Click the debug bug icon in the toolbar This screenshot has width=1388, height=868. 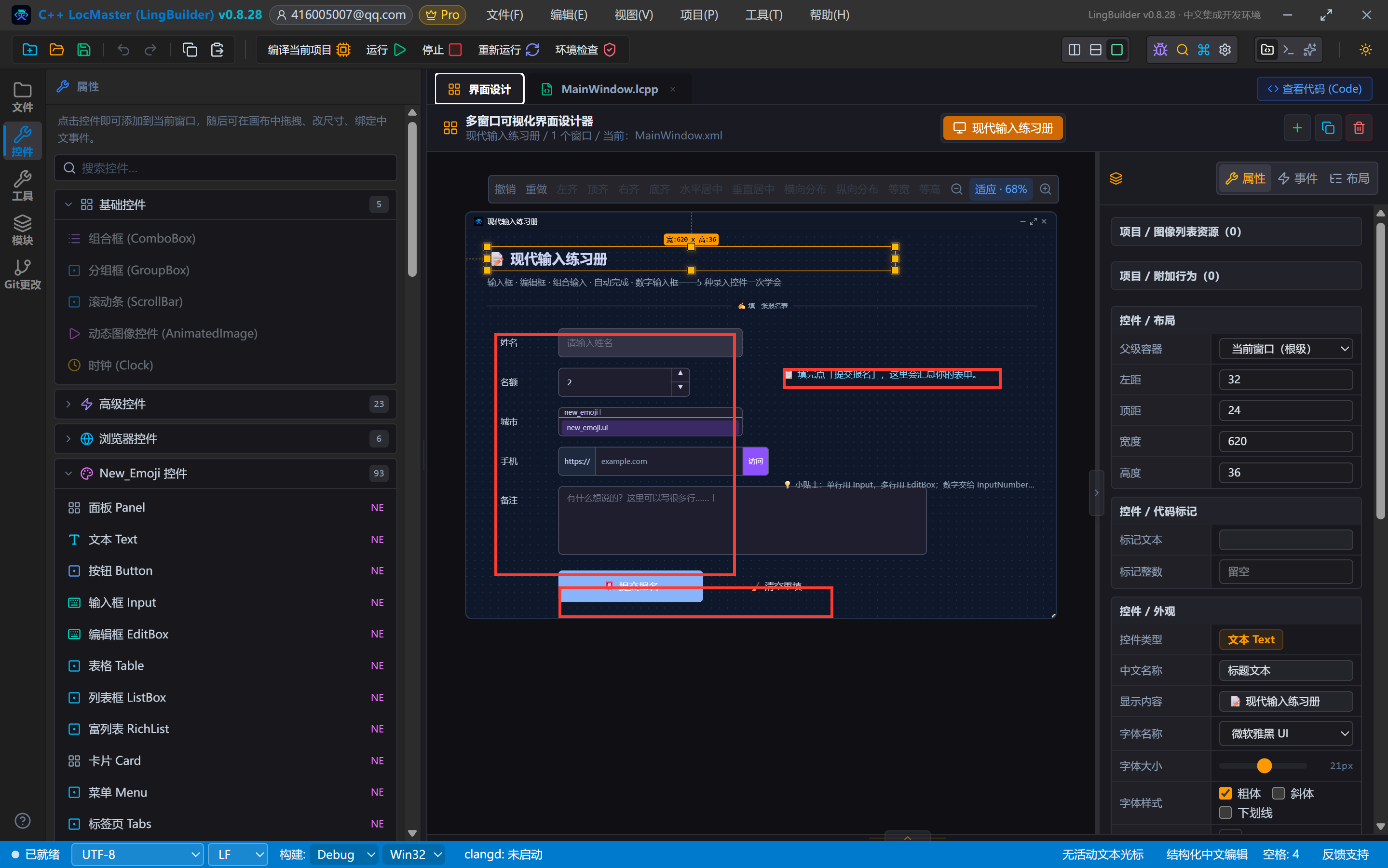click(x=1160, y=50)
